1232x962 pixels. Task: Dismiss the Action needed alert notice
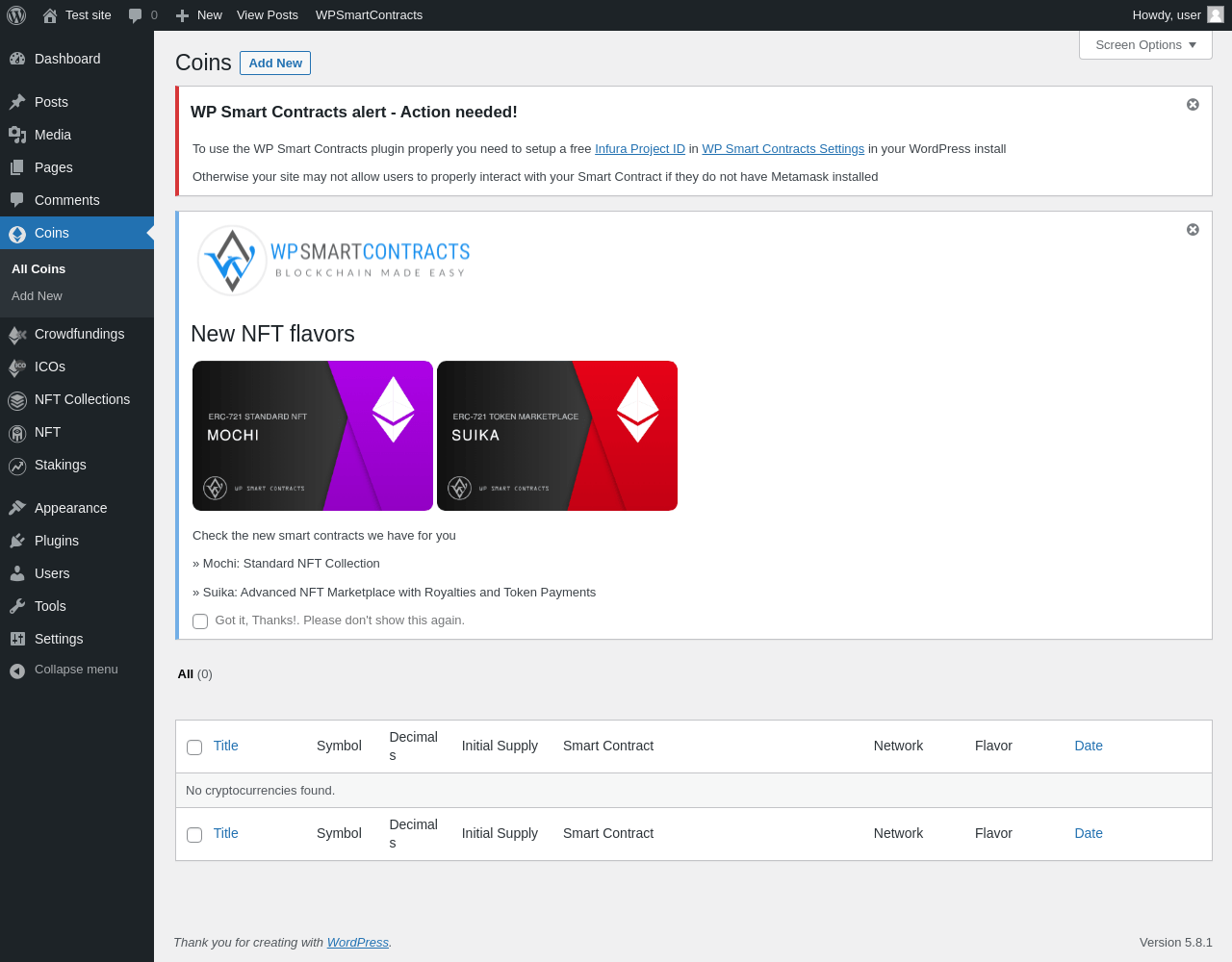click(1193, 104)
